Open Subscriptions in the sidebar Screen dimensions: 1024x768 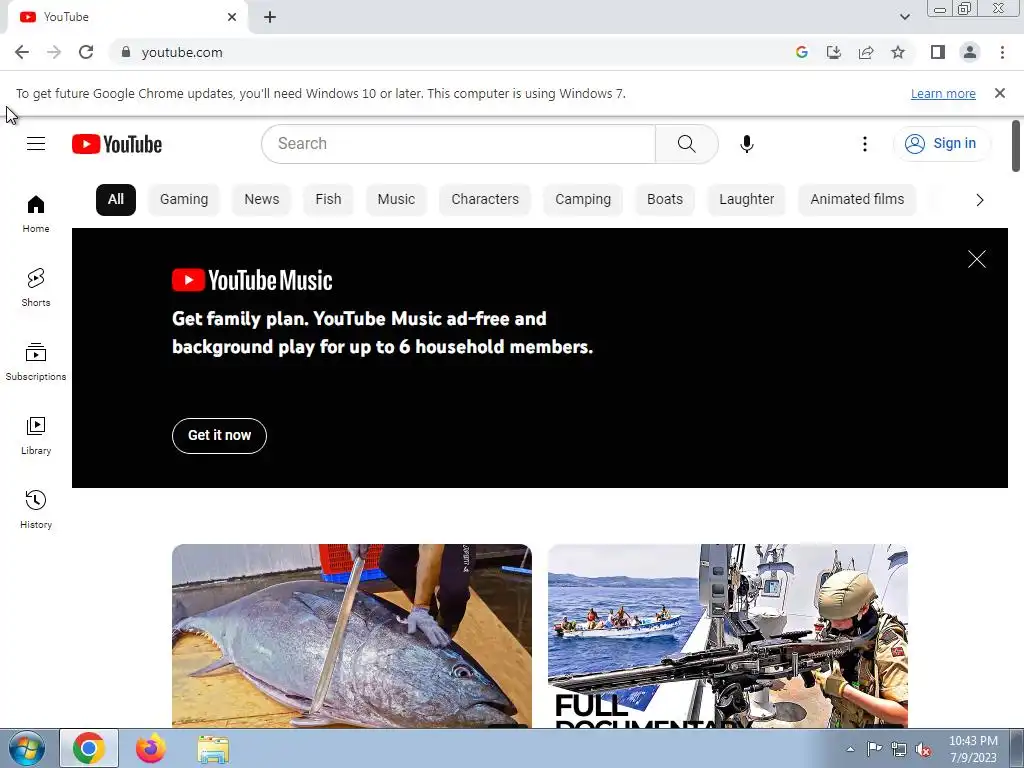tap(36, 361)
